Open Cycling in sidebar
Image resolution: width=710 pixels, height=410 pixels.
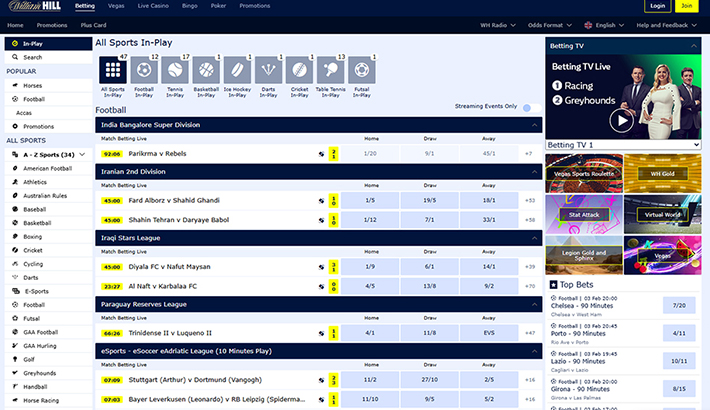[x=48, y=264]
